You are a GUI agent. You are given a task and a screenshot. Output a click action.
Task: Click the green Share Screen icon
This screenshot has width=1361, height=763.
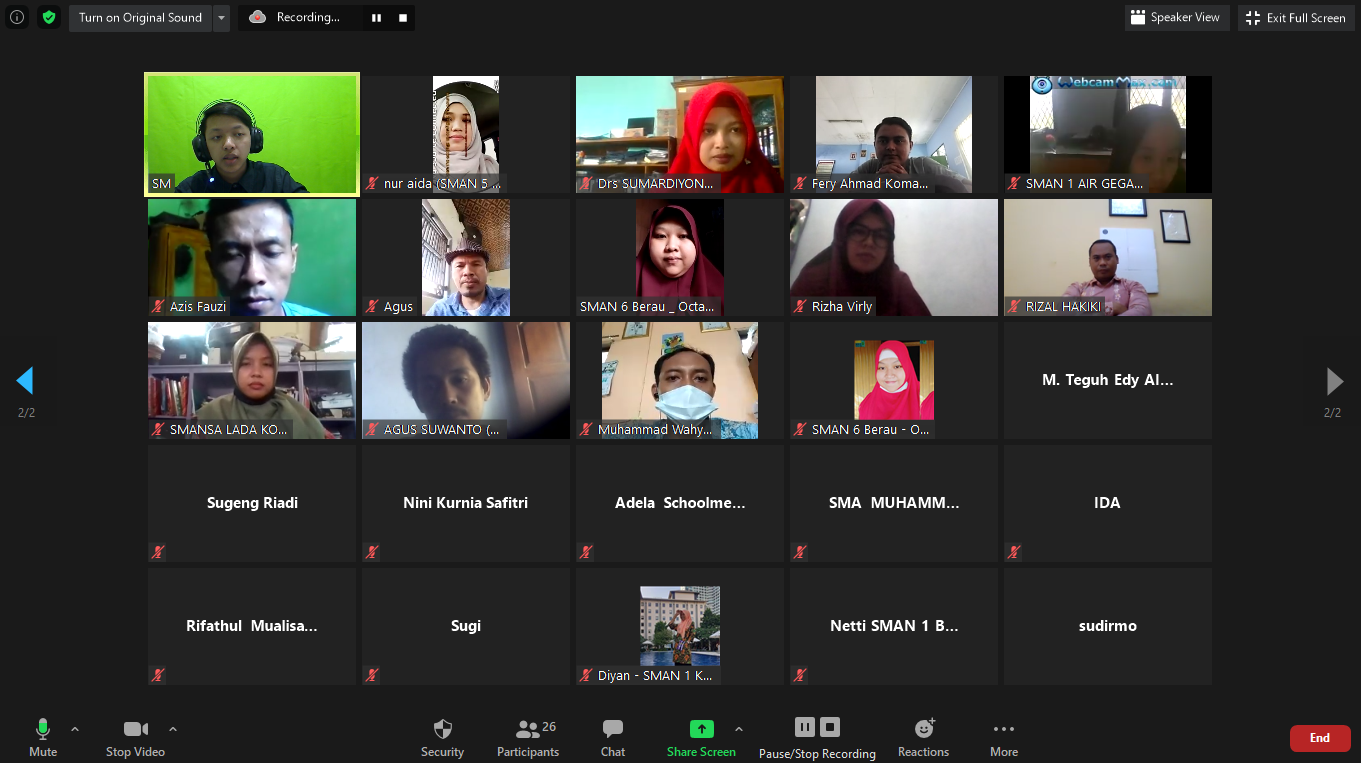pos(701,729)
